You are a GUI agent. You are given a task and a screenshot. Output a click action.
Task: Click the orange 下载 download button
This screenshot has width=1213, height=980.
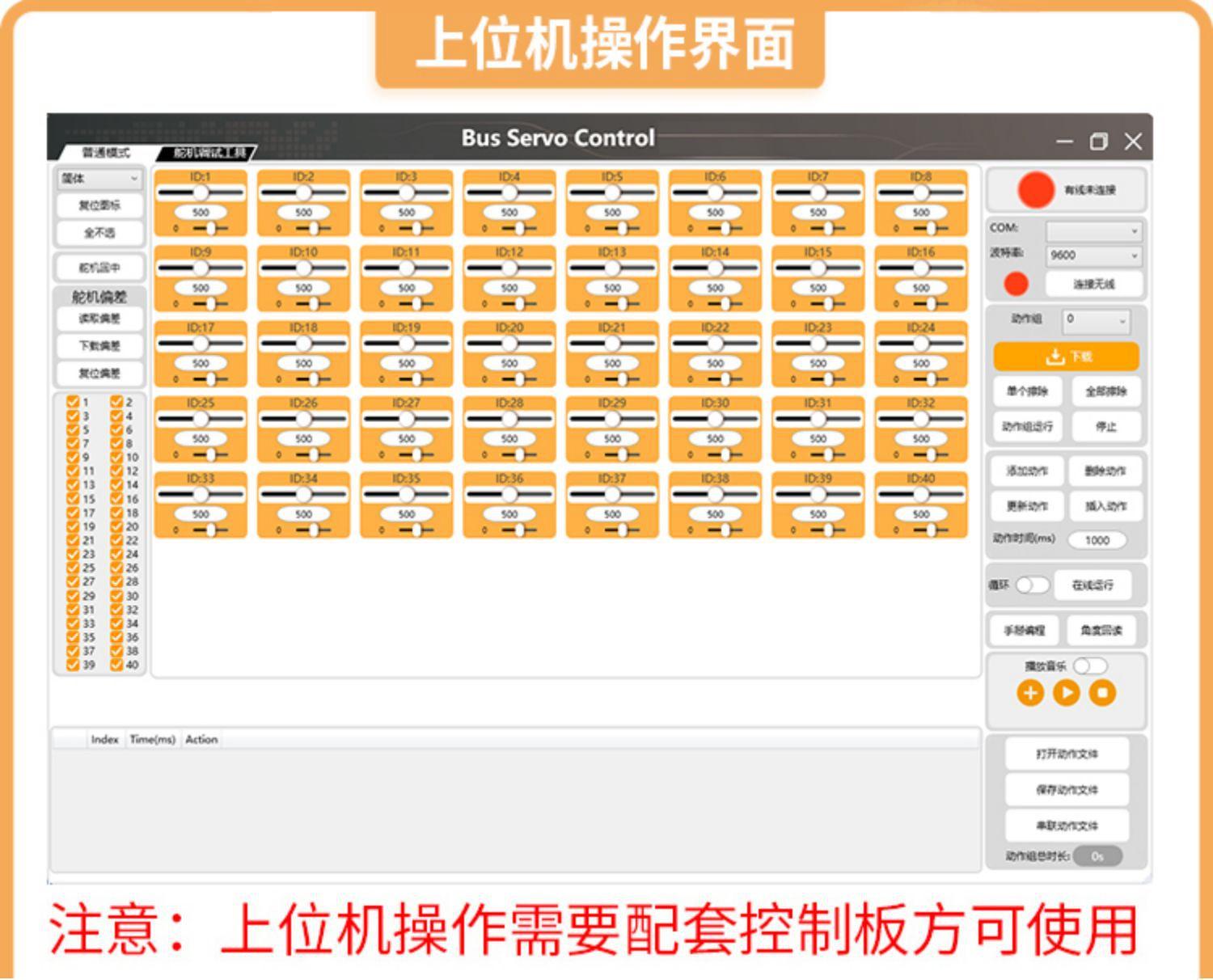[x=1066, y=356]
